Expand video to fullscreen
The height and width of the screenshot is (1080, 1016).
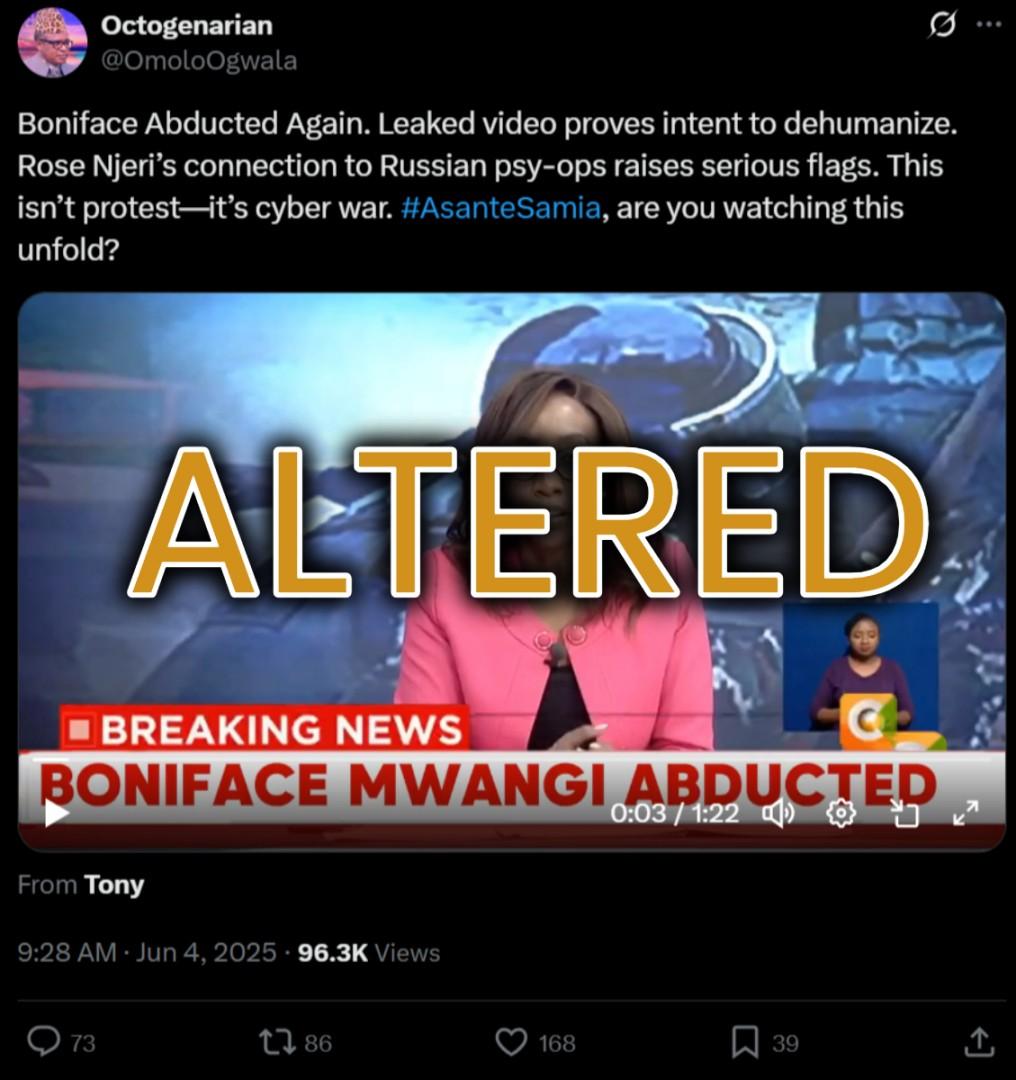coord(966,813)
